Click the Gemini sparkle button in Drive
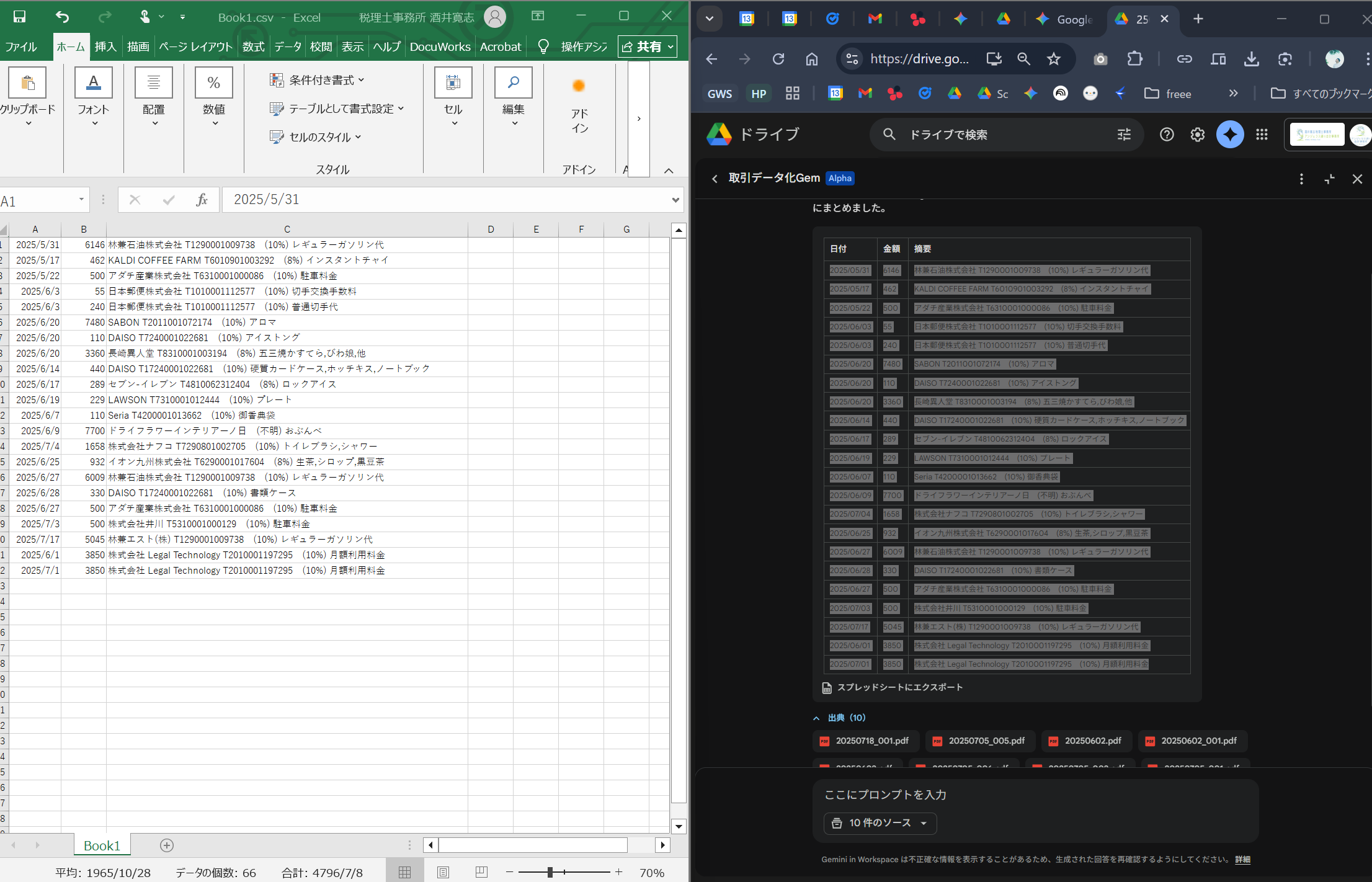This screenshot has width=1372, height=882. point(1230,135)
